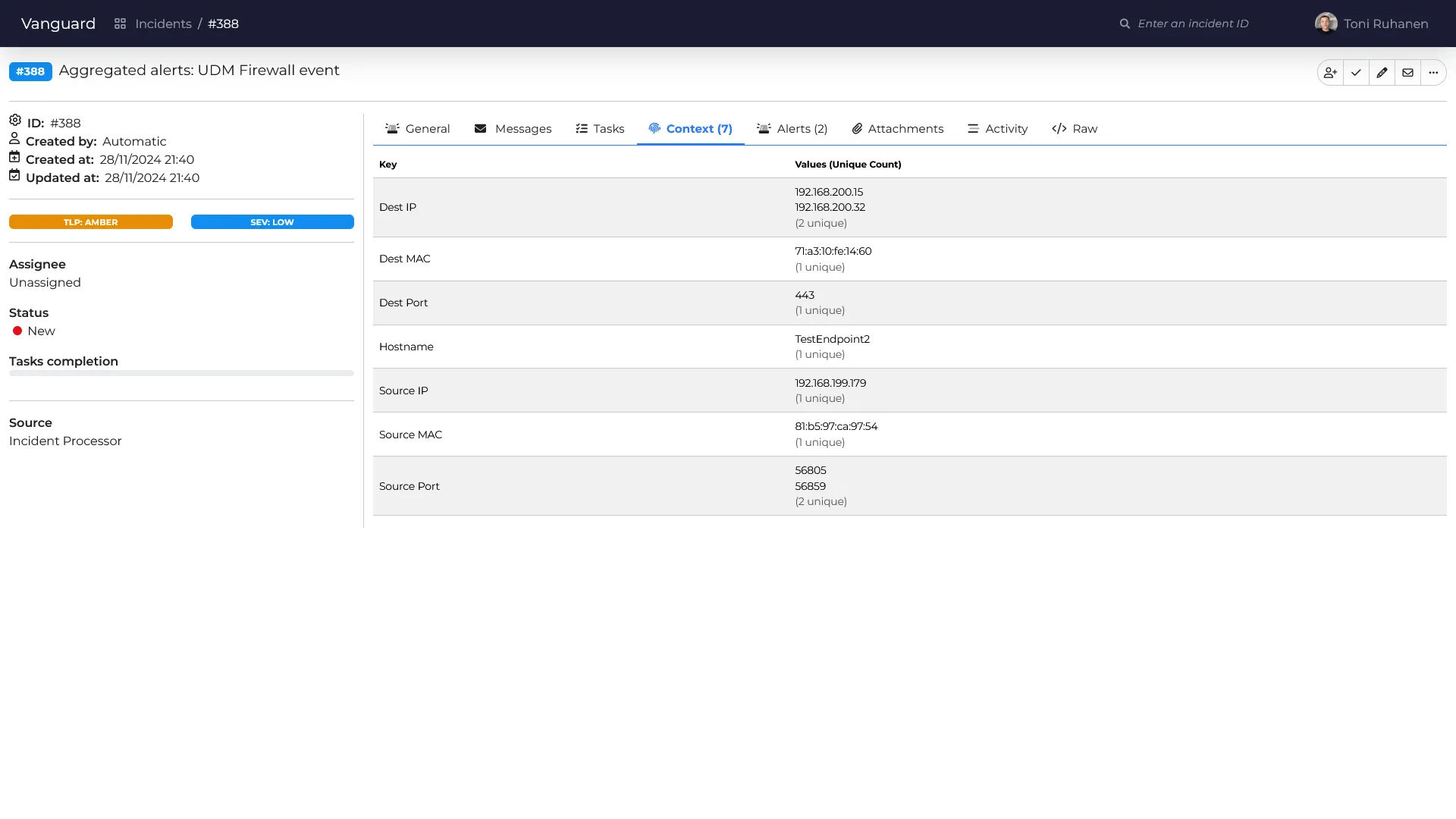Click the code brackets icon on Raw tab

(1059, 129)
